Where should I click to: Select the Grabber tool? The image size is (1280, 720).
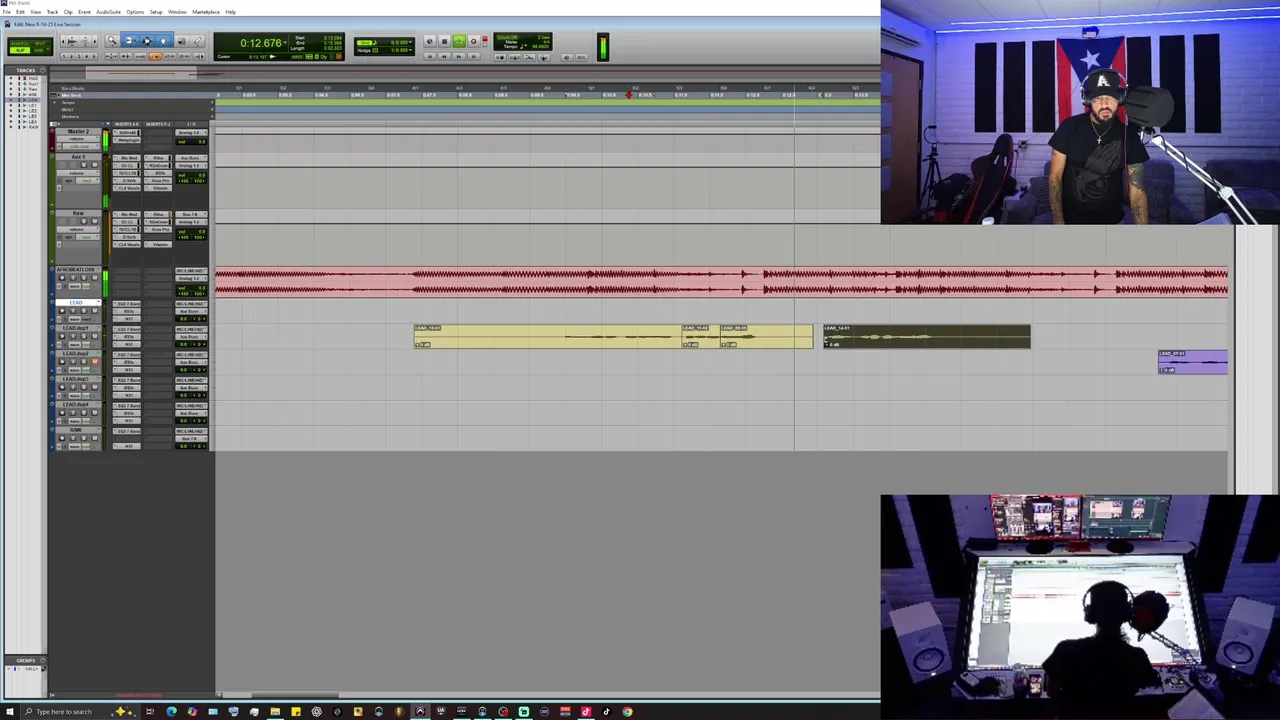(x=163, y=41)
